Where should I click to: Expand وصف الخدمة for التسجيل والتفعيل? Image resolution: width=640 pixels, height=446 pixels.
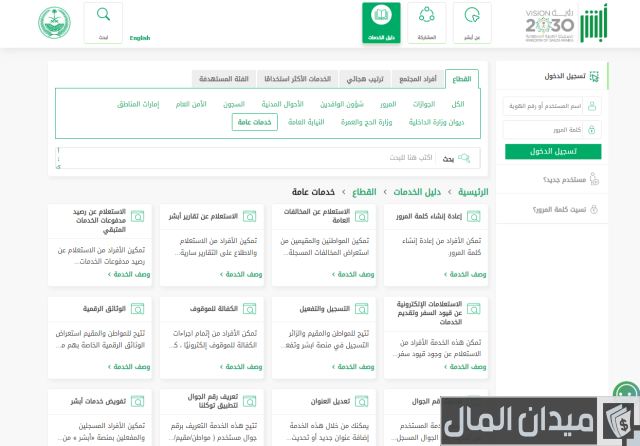pyautogui.click(x=353, y=367)
